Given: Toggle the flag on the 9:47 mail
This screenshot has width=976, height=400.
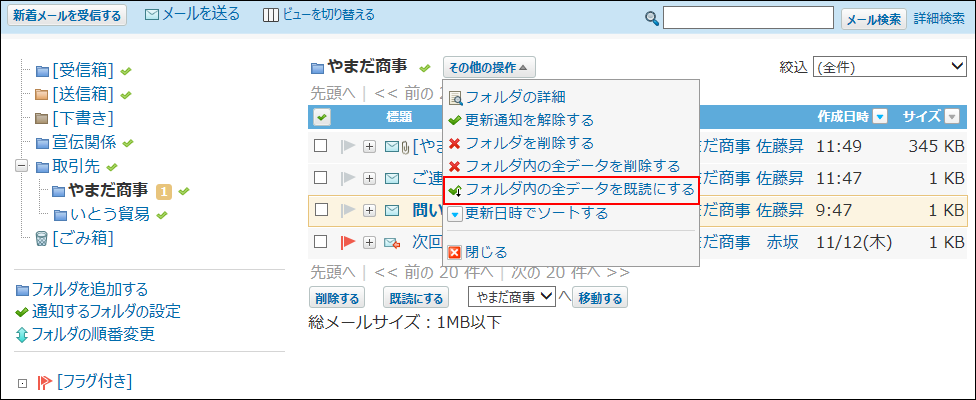Looking at the screenshot, I should tap(348, 210).
